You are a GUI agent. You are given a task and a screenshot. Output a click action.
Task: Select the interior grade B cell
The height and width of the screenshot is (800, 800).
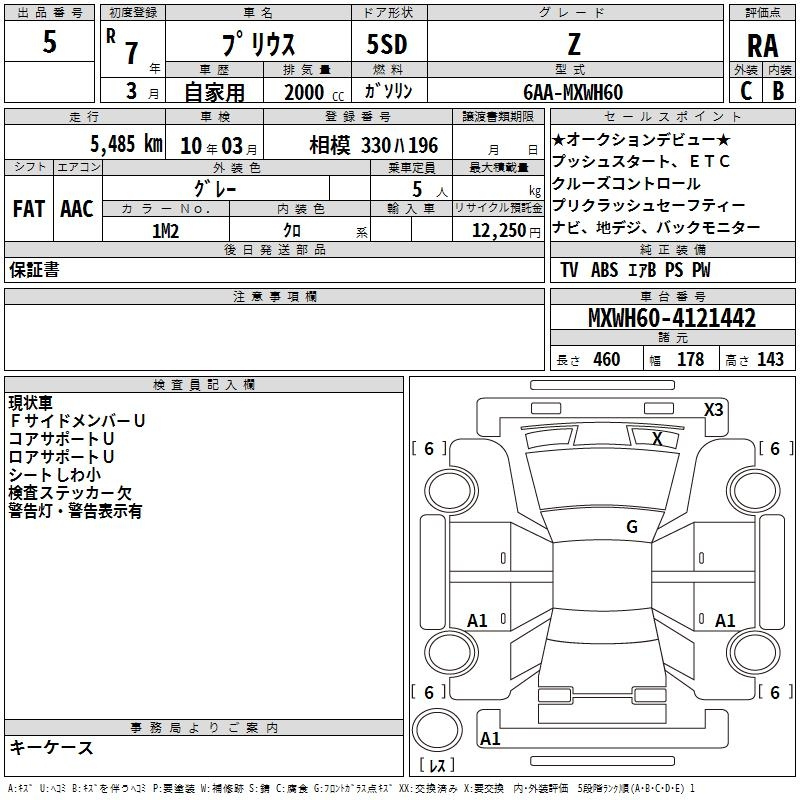click(778, 91)
